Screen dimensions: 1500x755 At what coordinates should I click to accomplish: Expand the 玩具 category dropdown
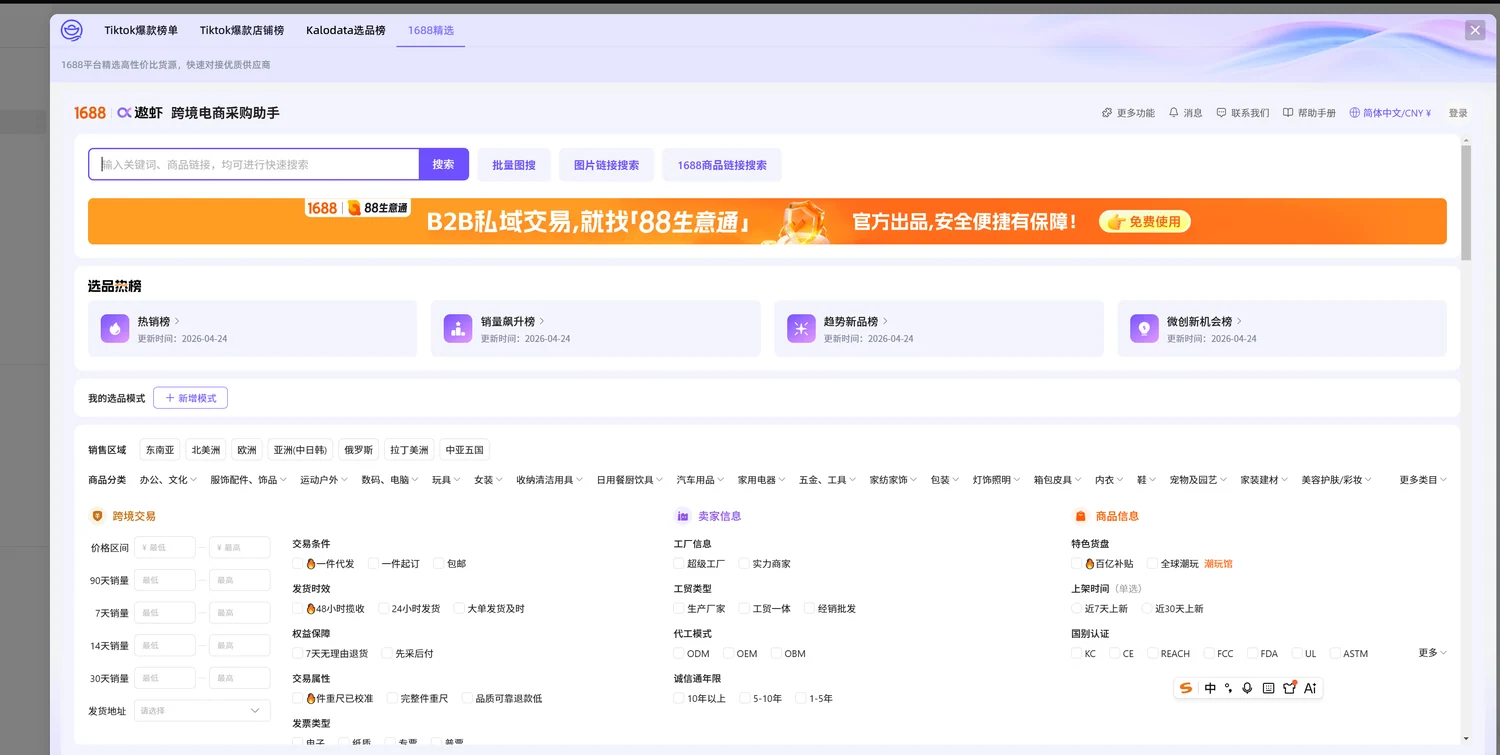pos(446,480)
